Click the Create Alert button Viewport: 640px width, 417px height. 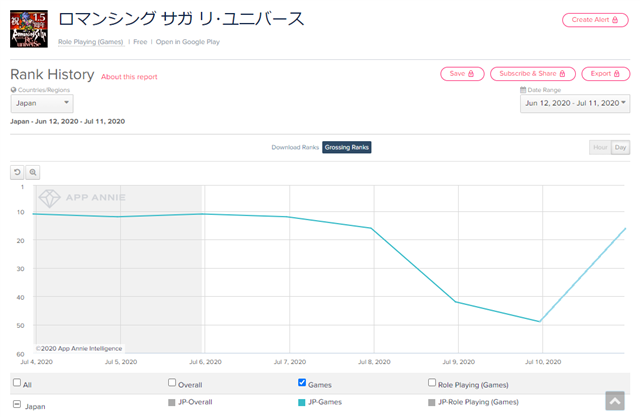[595, 20]
